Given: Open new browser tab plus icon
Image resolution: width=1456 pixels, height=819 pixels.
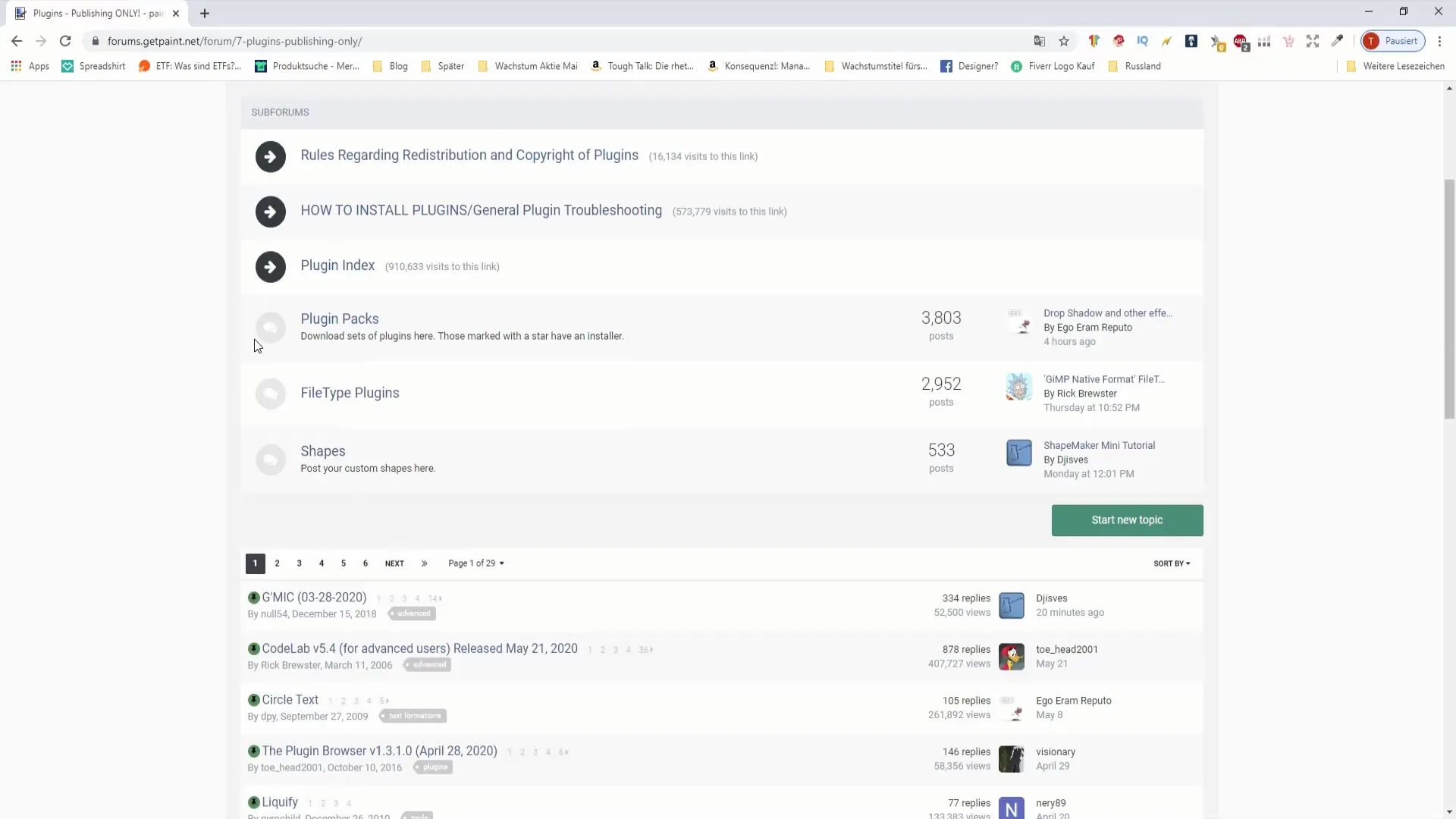Looking at the screenshot, I should (205, 13).
